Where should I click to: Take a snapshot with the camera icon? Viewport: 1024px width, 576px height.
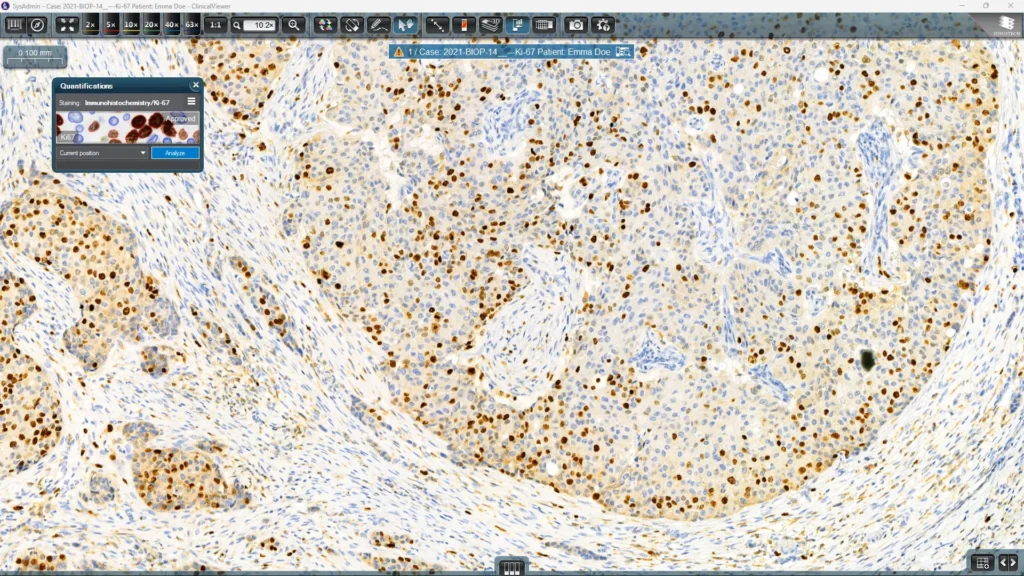tap(576, 25)
